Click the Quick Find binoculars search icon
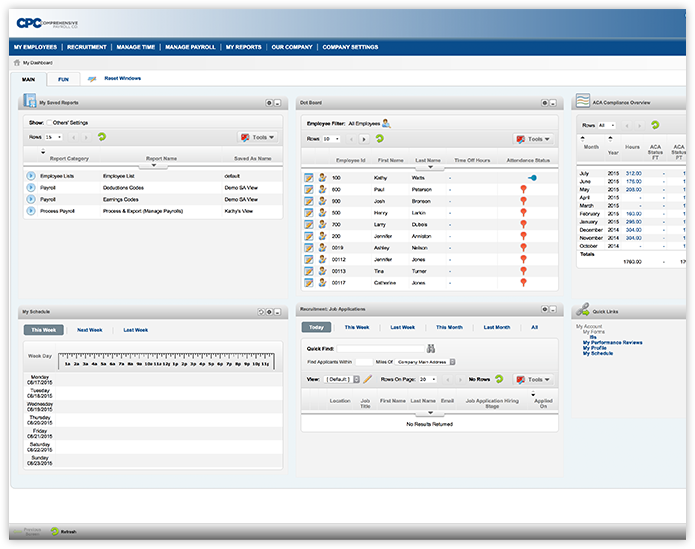 point(430,348)
